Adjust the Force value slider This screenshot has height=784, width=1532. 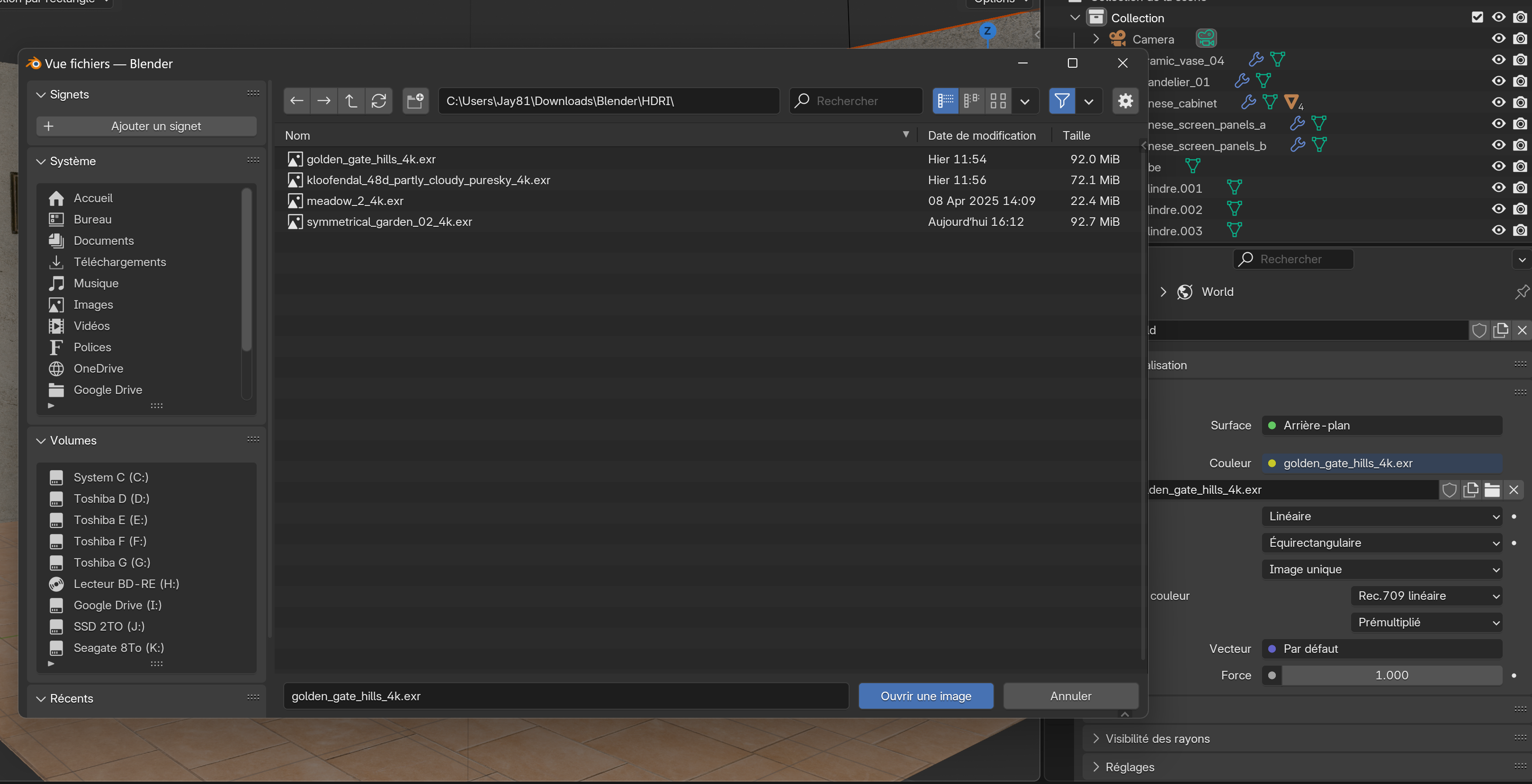(1391, 675)
